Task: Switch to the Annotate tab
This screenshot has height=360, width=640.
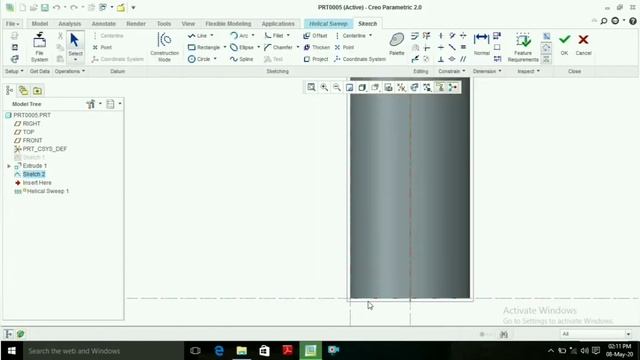Action: pyautogui.click(x=104, y=24)
